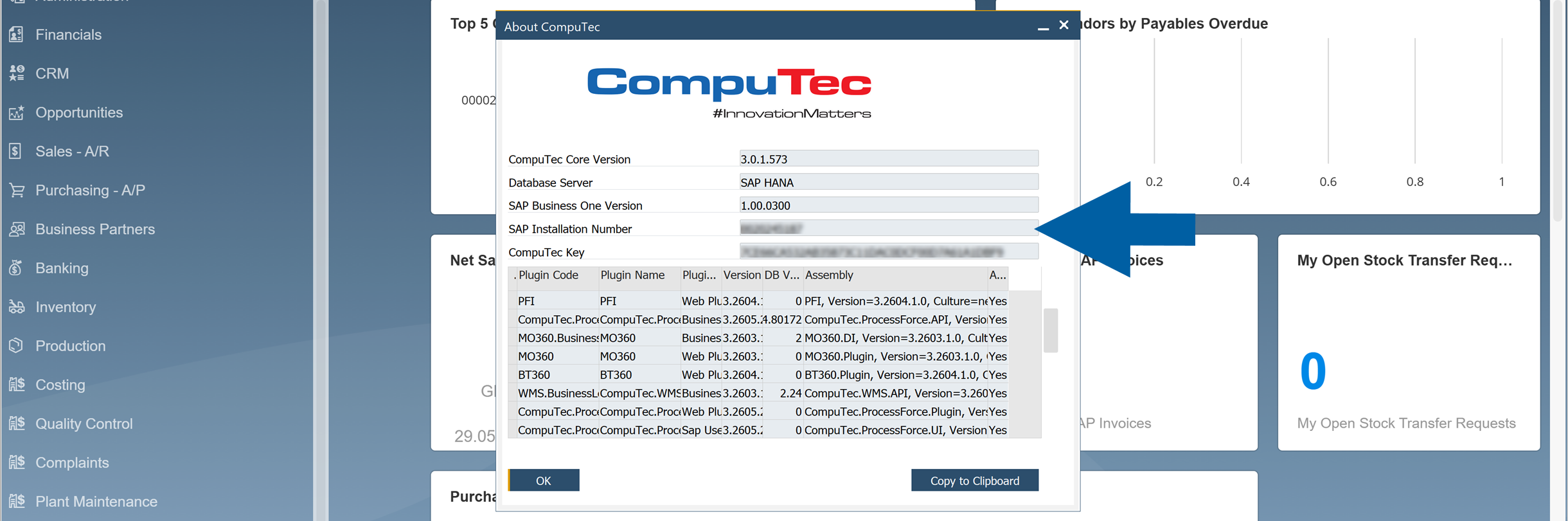Click the Complaints module icon
This screenshot has height=521, width=1568.
17,462
